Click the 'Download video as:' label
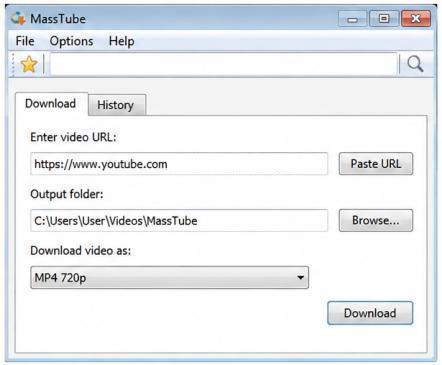 coord(81,251)
